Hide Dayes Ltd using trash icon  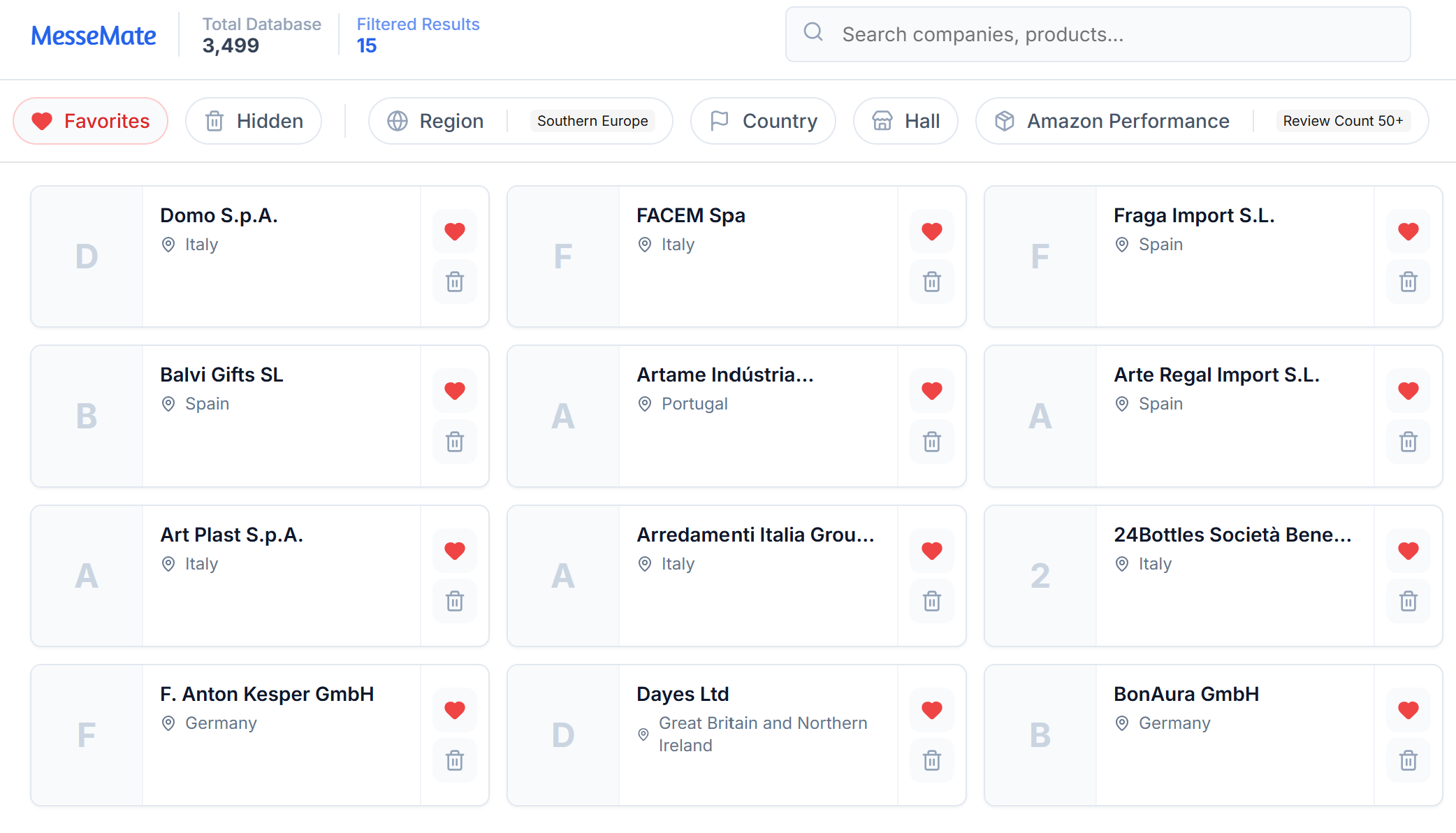click(931, 761)
